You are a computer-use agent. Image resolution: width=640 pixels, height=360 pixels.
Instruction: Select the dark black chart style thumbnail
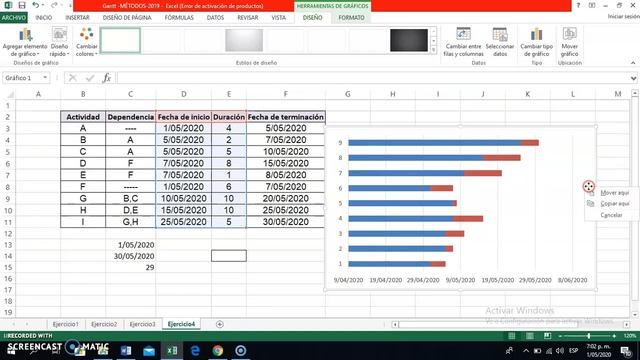tap(409, 40)
